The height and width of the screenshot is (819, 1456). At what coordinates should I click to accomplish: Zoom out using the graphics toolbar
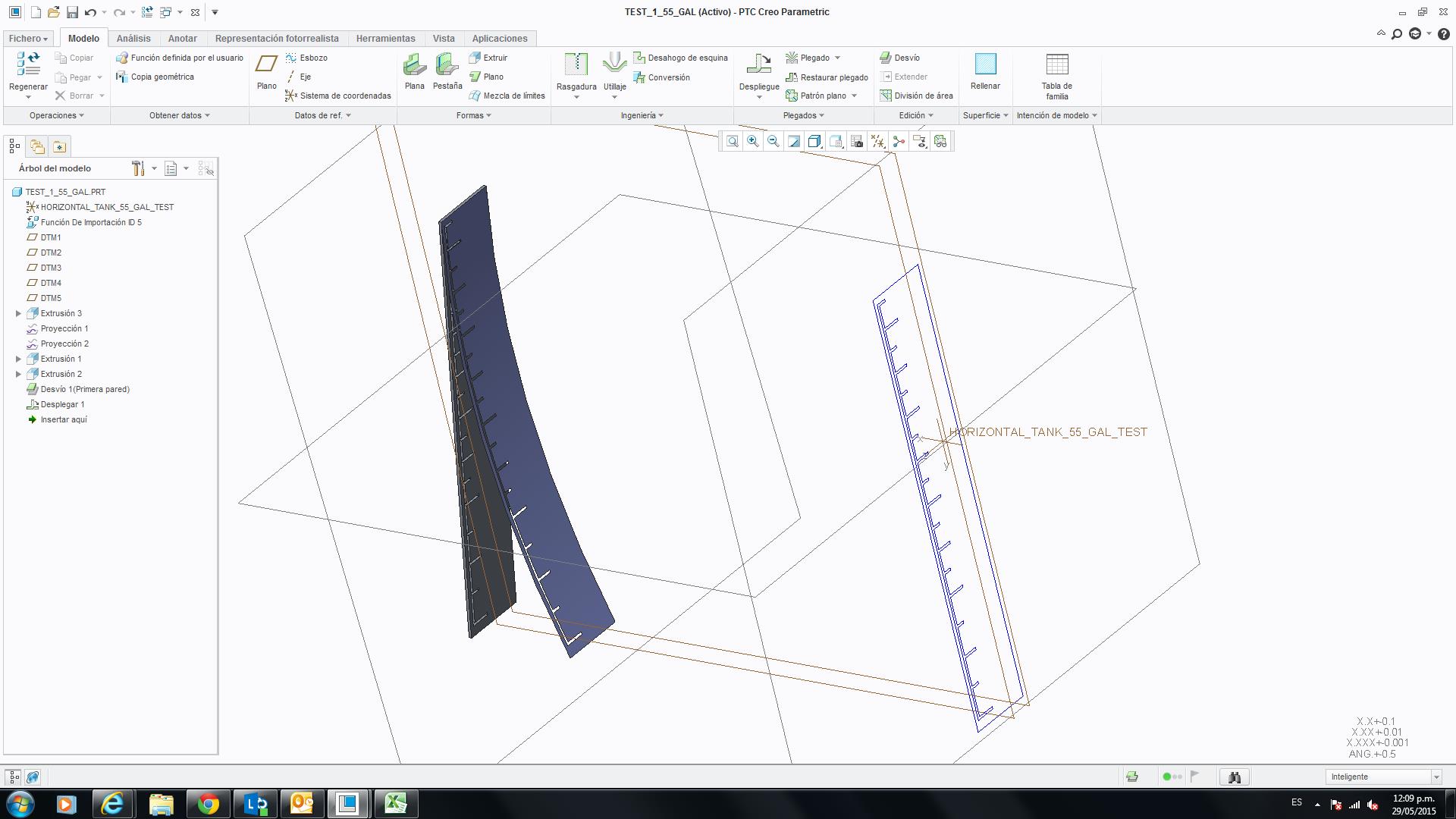pyautogui.click(x=773, y=141)
